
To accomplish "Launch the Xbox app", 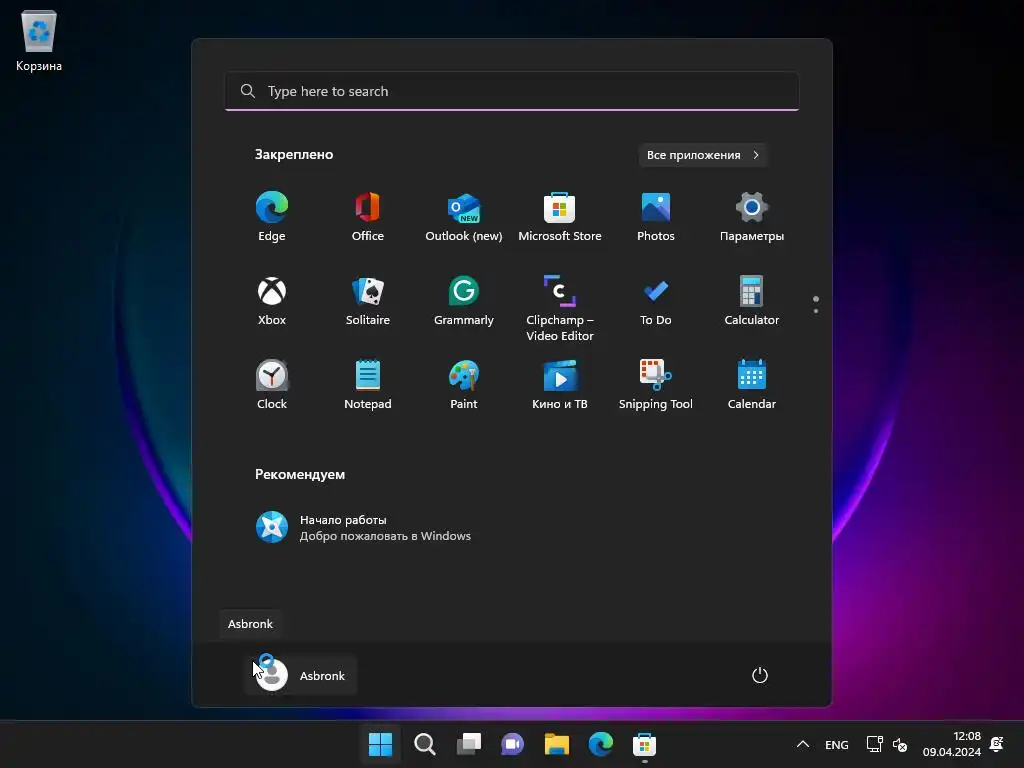I will click(272, 300).
